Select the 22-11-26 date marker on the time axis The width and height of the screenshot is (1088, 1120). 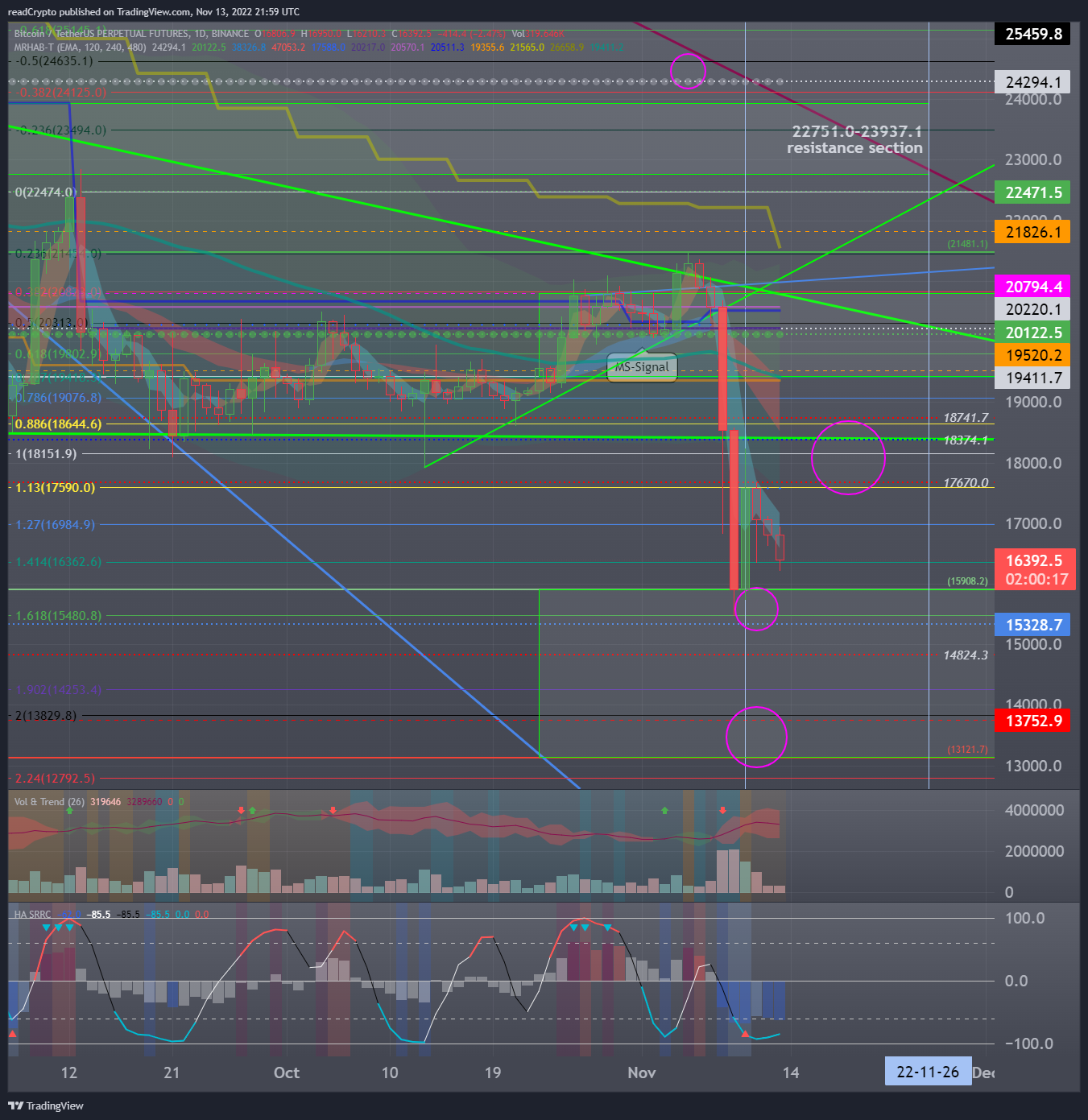point(928,1072)
